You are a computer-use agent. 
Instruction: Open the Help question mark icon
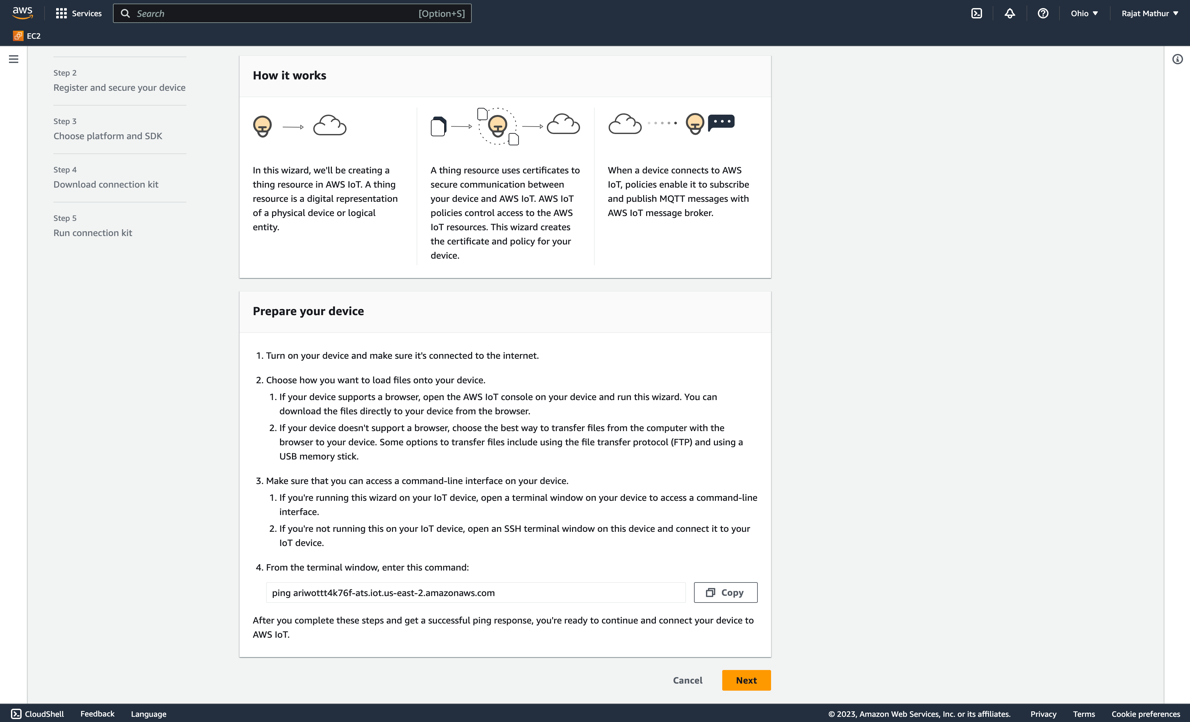point(1042,13)
